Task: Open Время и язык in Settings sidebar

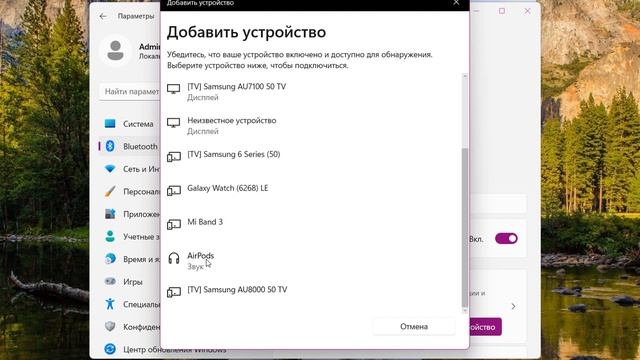Action: pyautogui.click(x=129, y=259)
